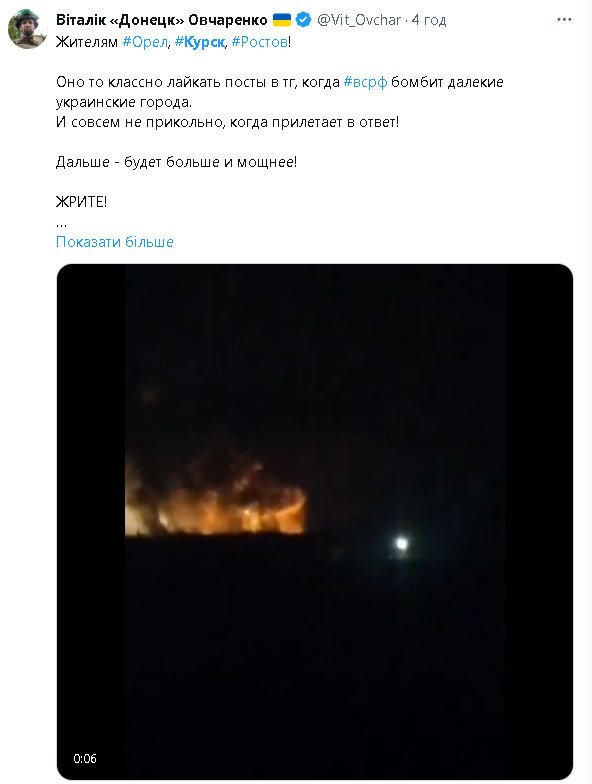592x784 pixels.
Task: Click the blue verified badge
Action: [303, 20]
